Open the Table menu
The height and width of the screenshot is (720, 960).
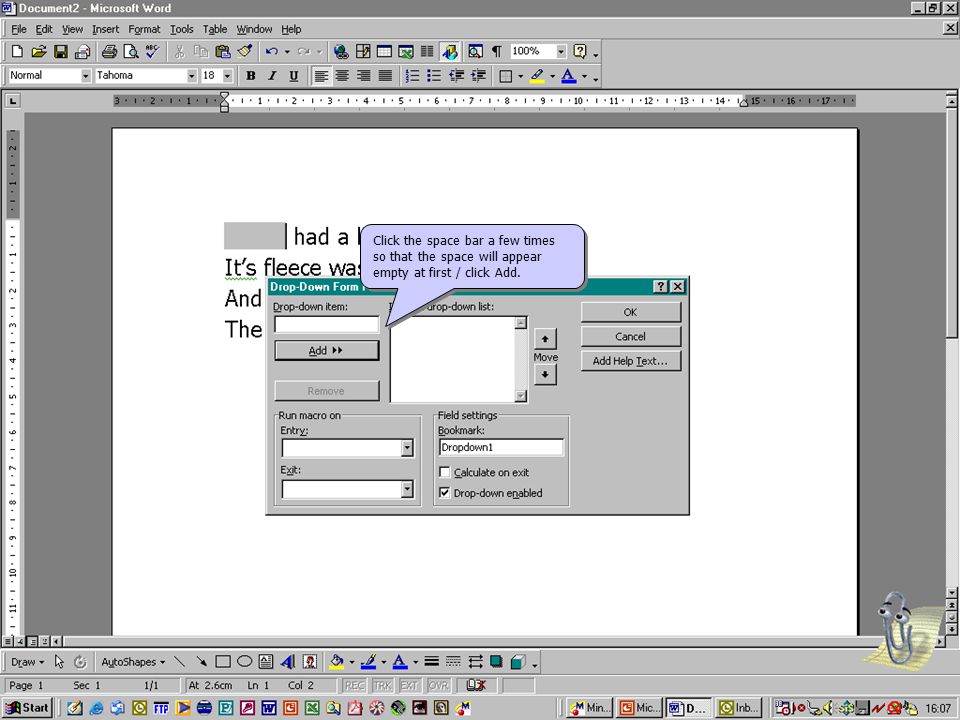pos(215,29)
